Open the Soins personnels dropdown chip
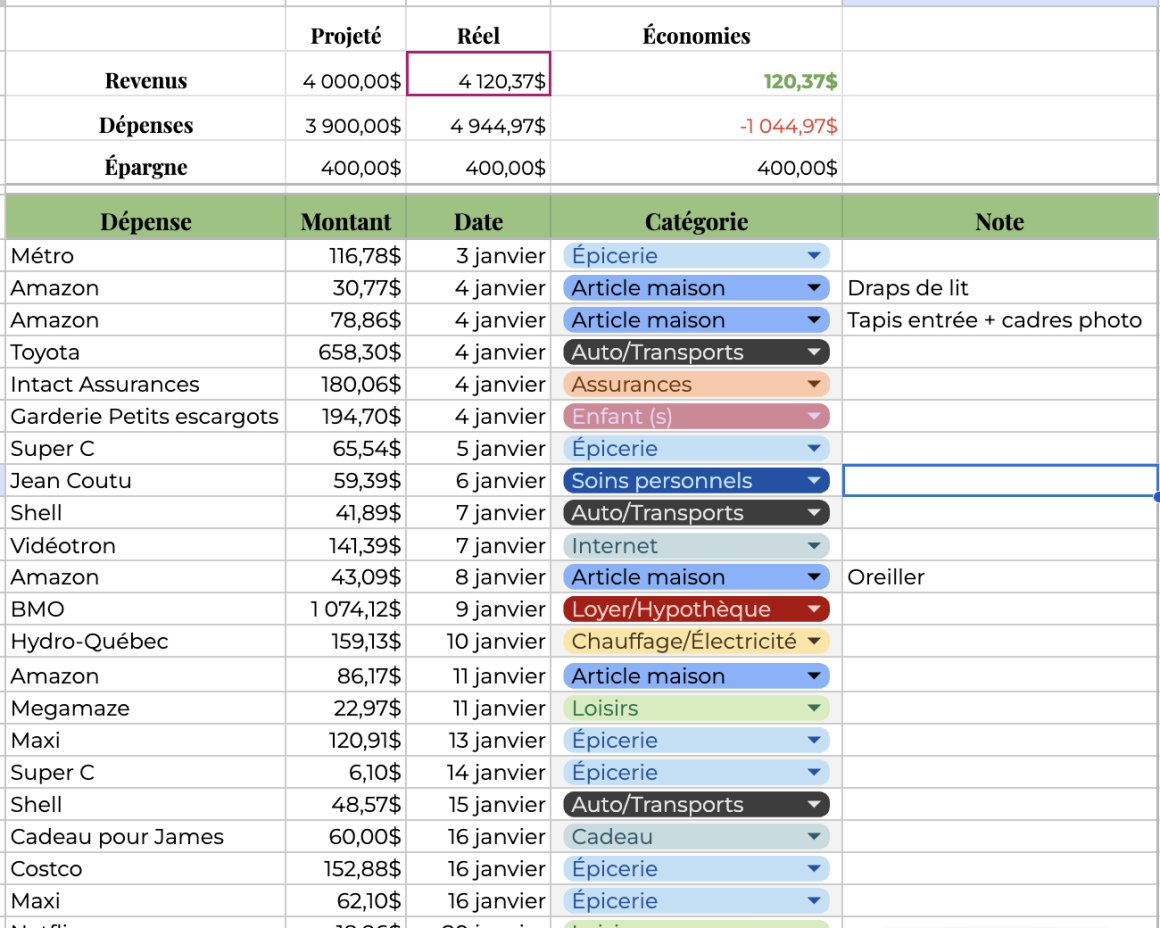 (x=696, y=481)
